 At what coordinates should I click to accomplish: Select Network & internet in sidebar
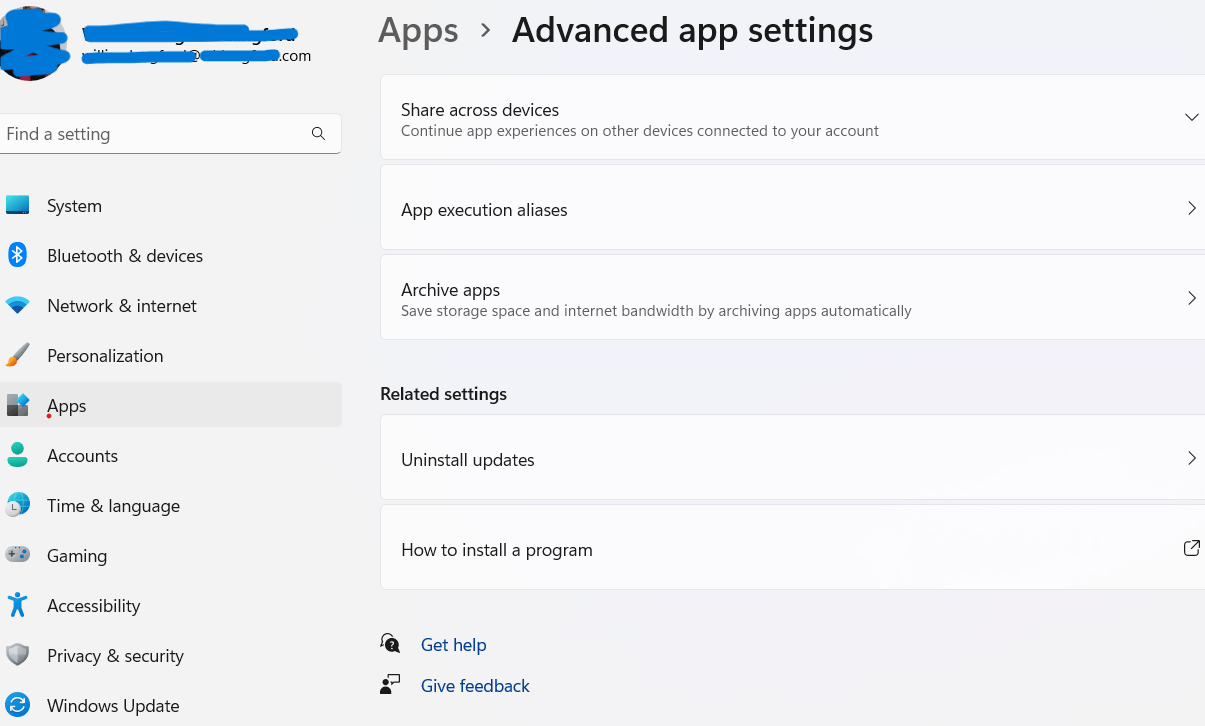click(122, 306)
